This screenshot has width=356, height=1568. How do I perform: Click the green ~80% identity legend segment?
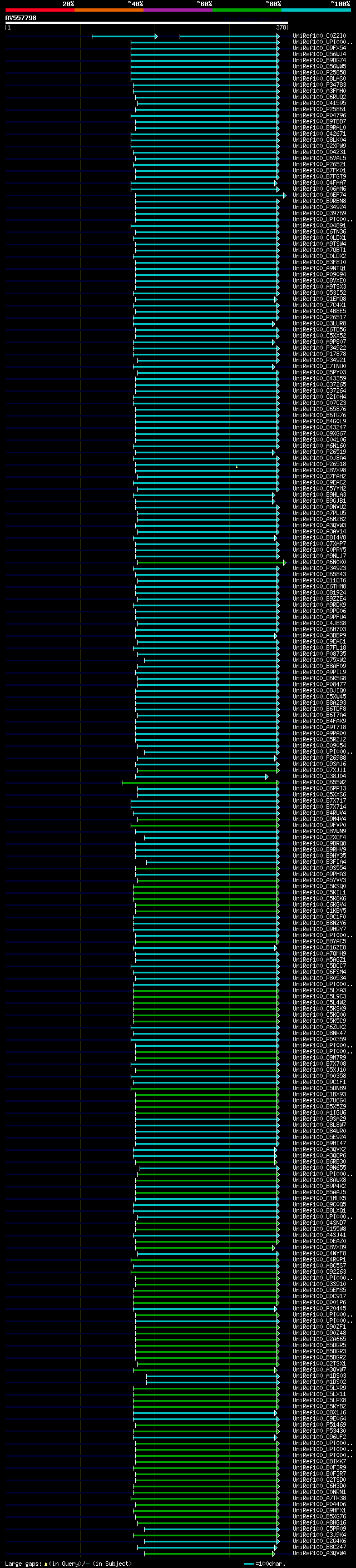coord(246,10)
